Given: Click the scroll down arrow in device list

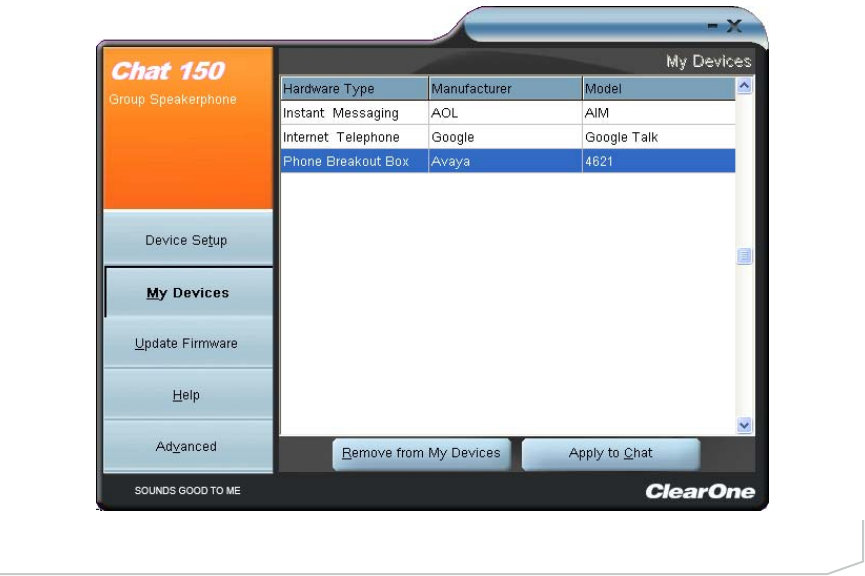Looking at the screenshot, I should [x=744, y=425].
